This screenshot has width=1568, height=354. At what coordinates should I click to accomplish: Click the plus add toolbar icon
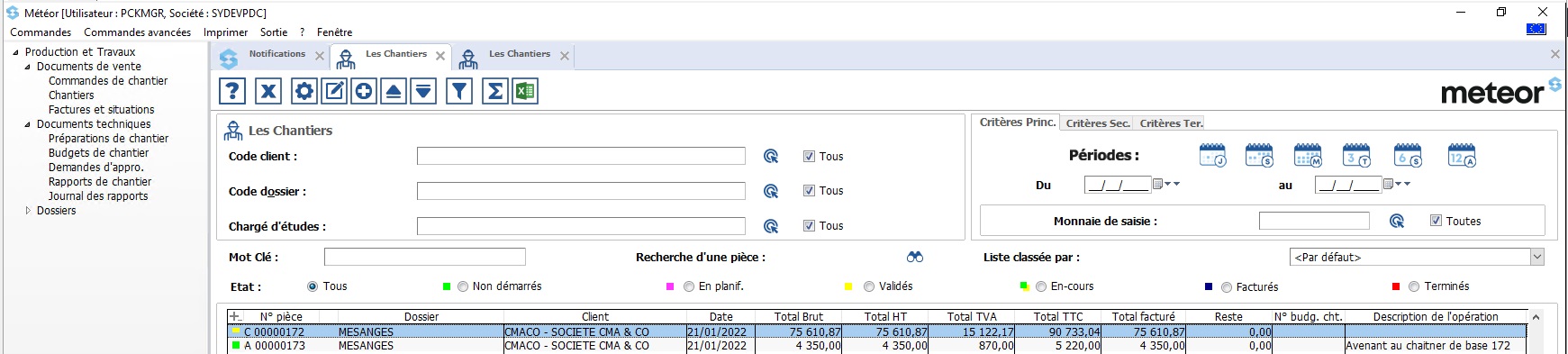click(x=364, y=91)
